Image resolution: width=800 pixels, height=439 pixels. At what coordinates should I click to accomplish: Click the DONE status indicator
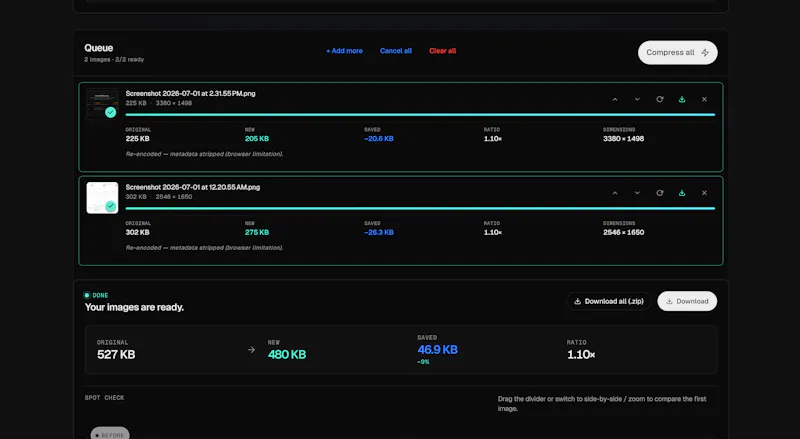(x=96, y=295)
